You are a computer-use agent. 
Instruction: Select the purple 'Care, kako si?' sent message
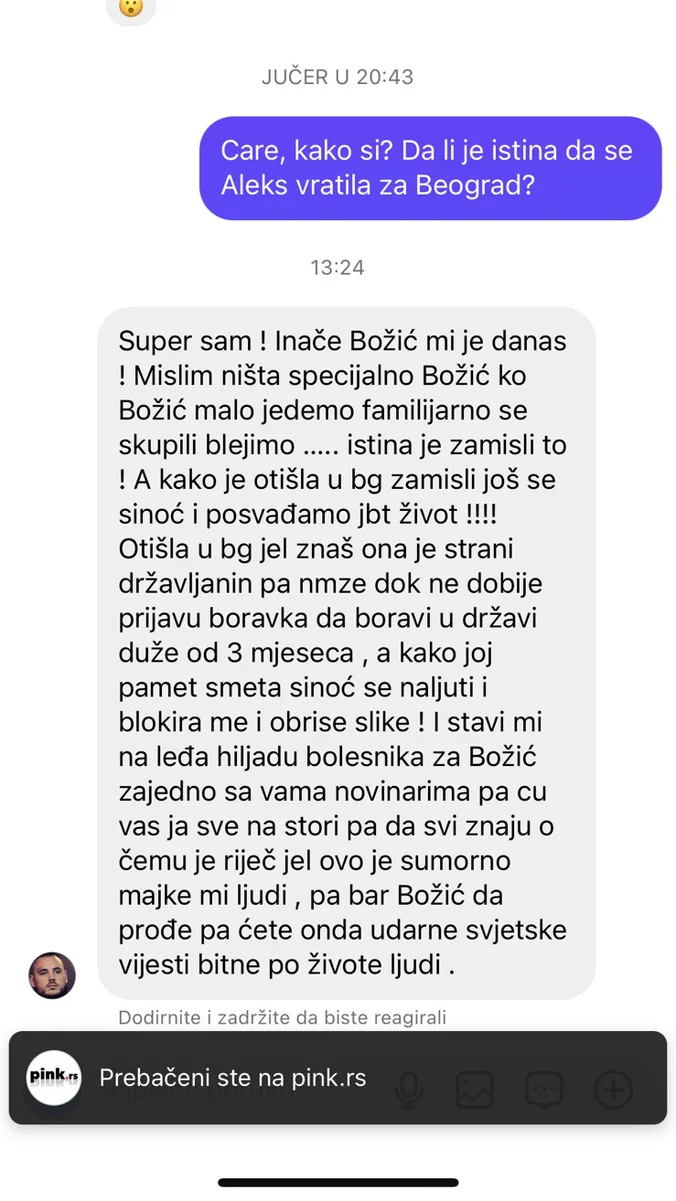[x=430, y=168]
